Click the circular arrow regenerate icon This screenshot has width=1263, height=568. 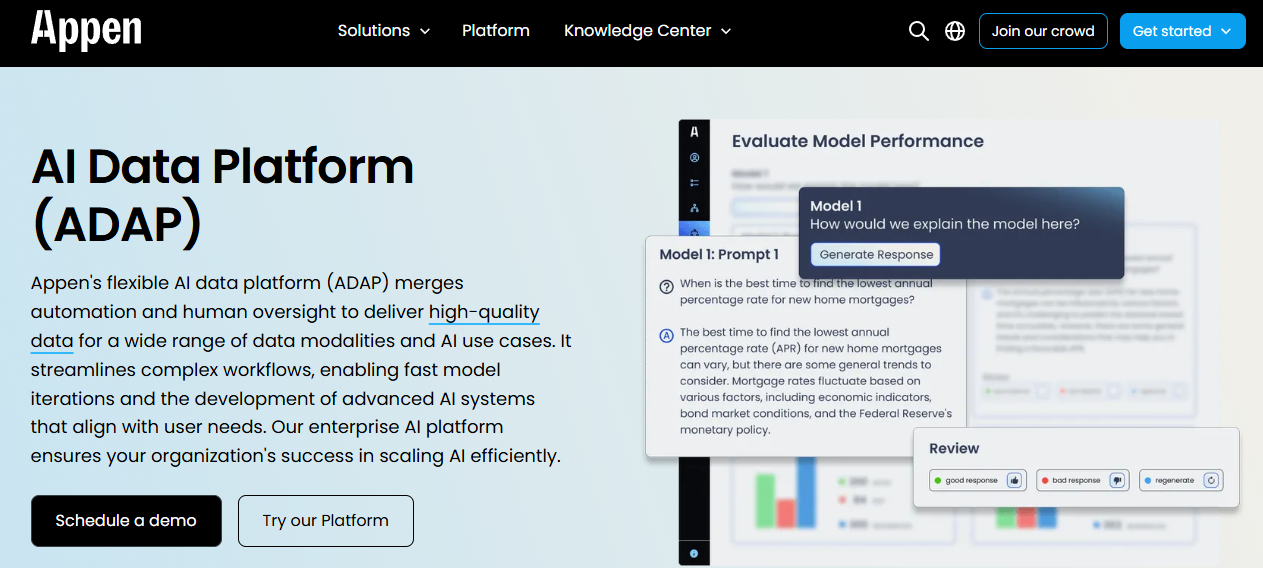coord(1211,481)
